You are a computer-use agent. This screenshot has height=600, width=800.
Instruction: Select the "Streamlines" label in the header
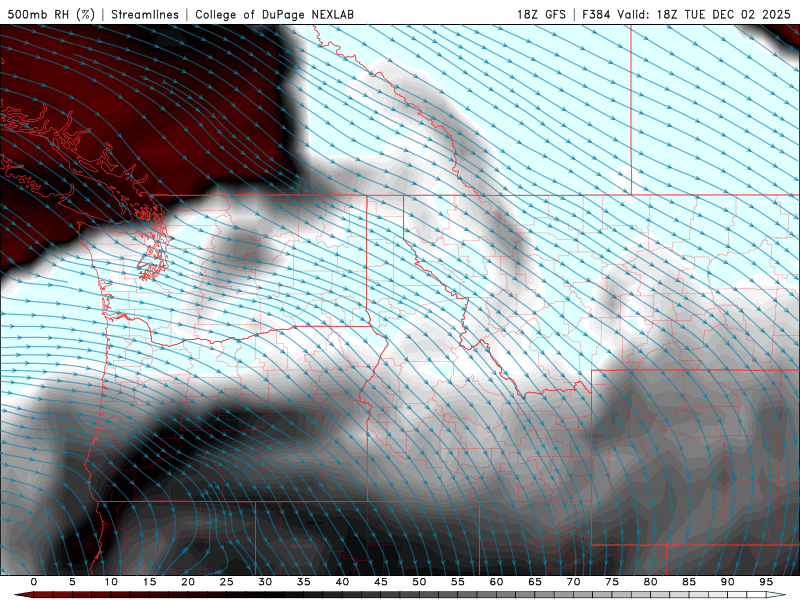pos(145,14)
